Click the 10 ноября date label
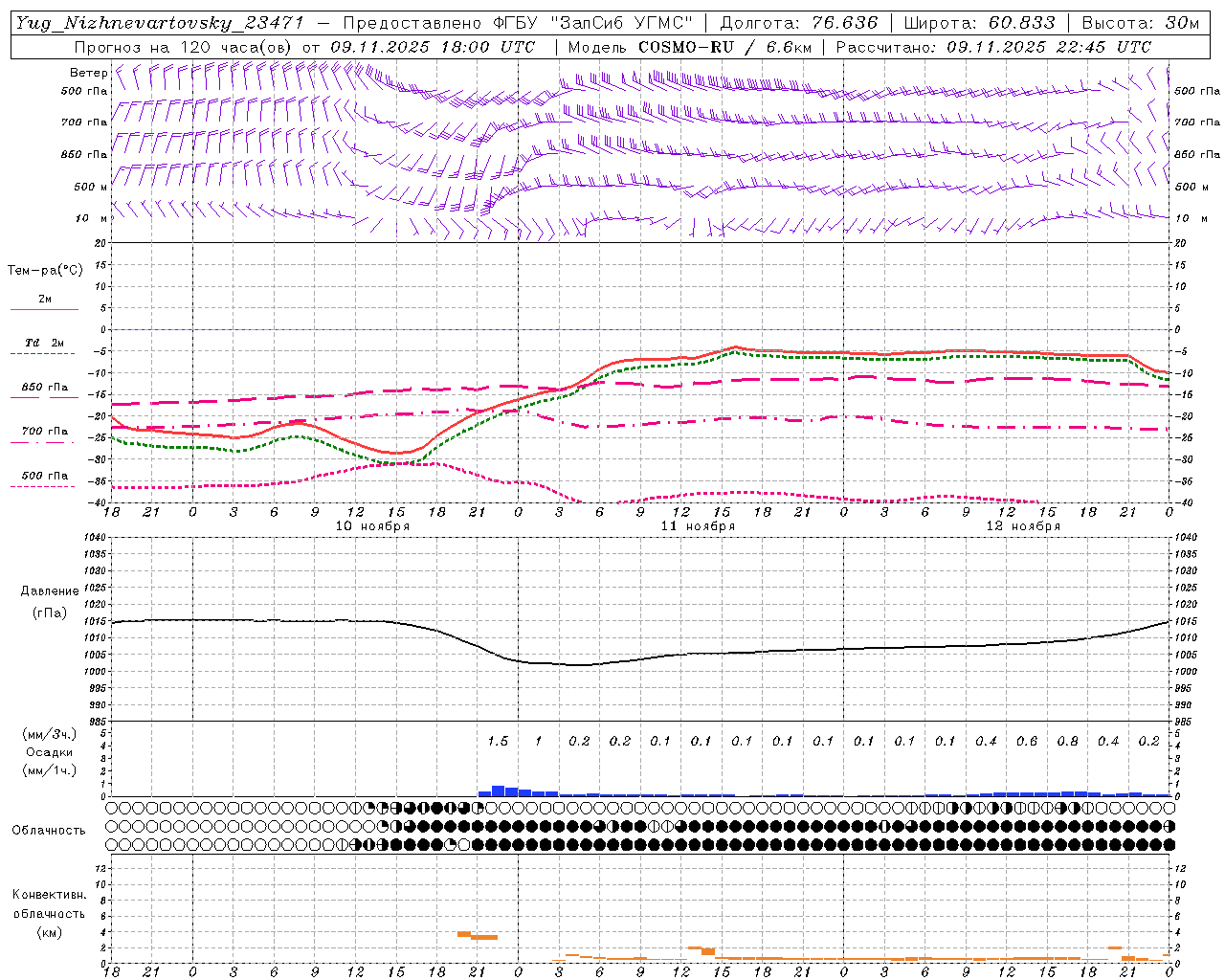 pos(372,526)
